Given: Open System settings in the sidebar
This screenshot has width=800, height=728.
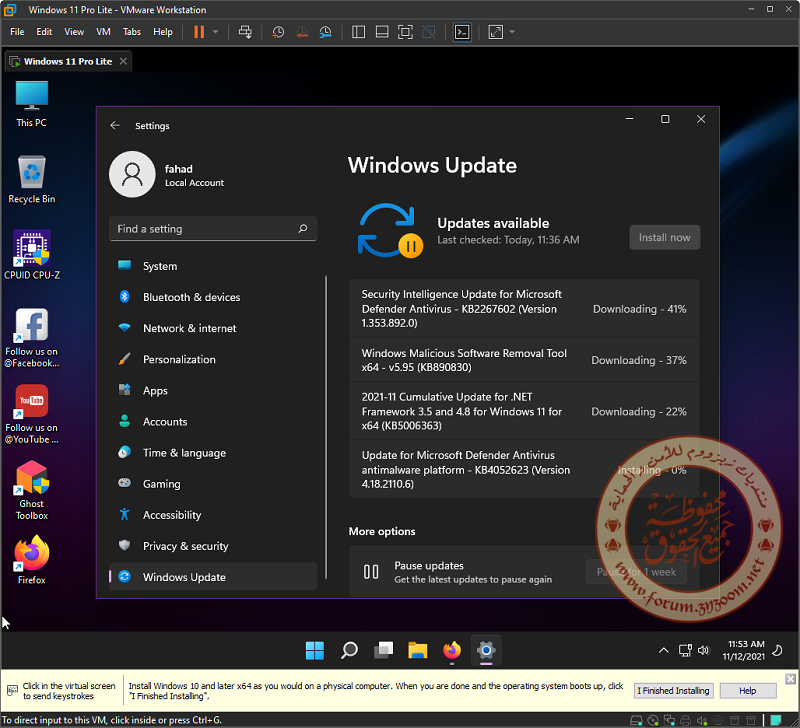Looking at the screenshot, I should pos(213,266).
